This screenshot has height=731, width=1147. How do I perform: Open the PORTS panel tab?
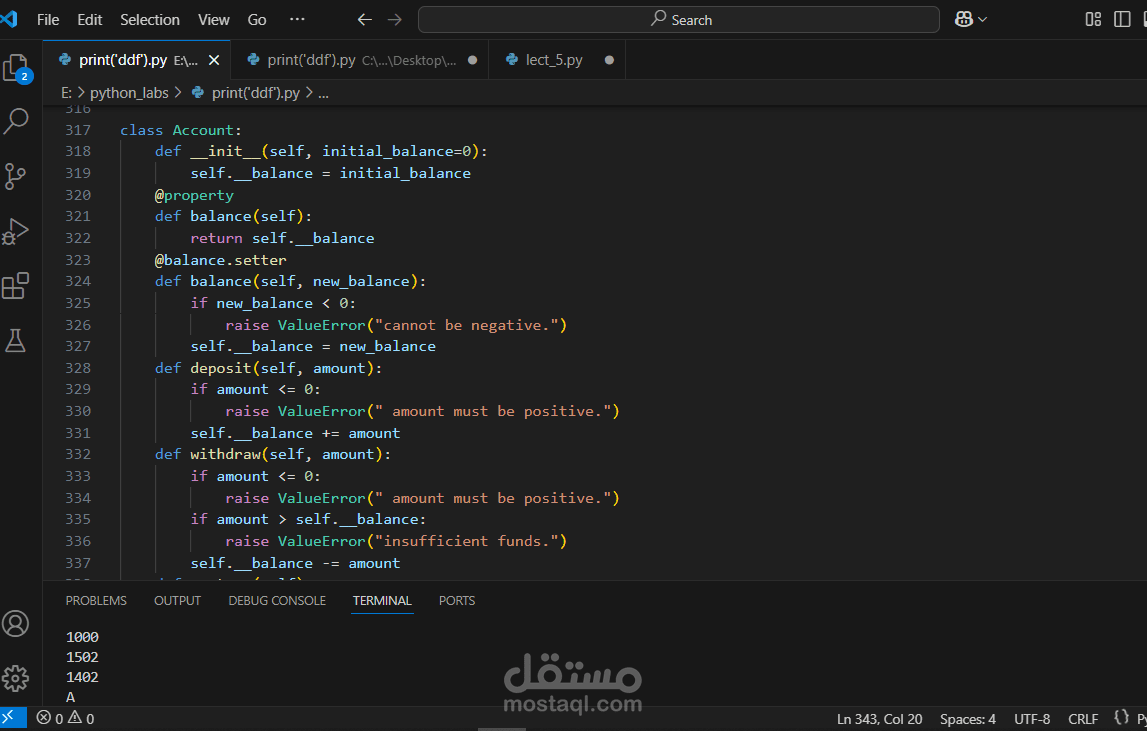(457, 601)
